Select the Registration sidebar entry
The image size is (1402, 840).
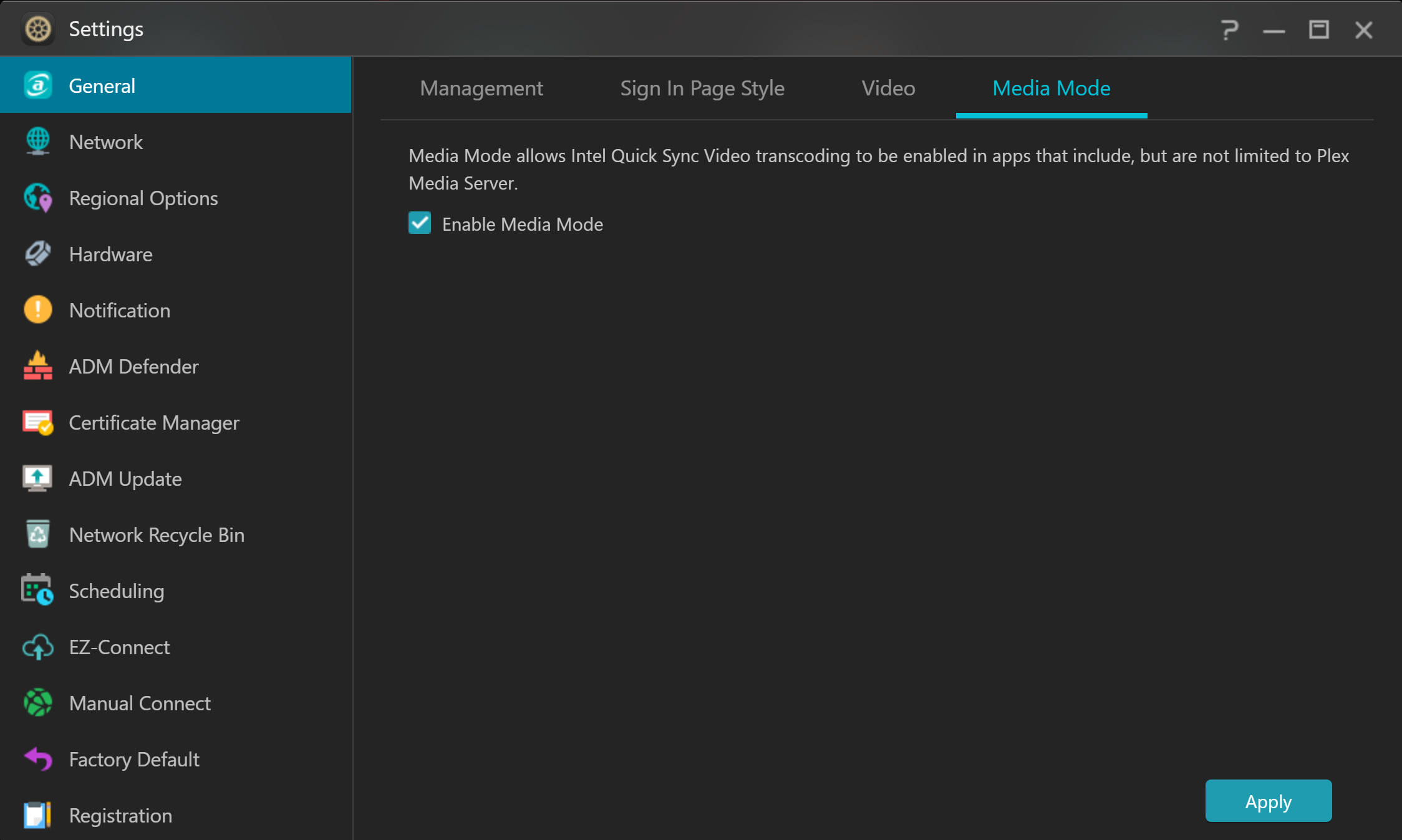click(x=120, y=815)
